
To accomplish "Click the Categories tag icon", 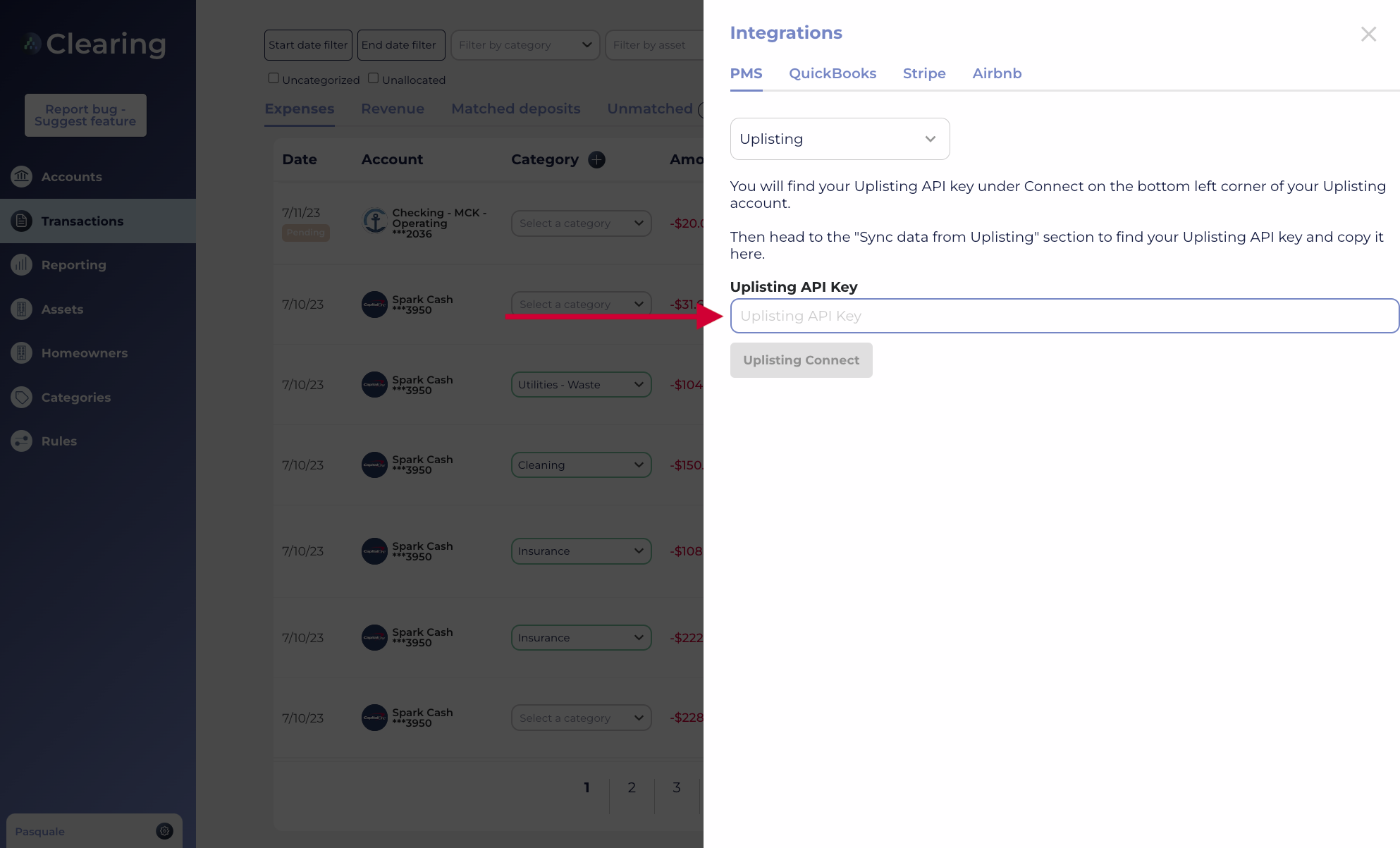I will [x=22, y=397].
